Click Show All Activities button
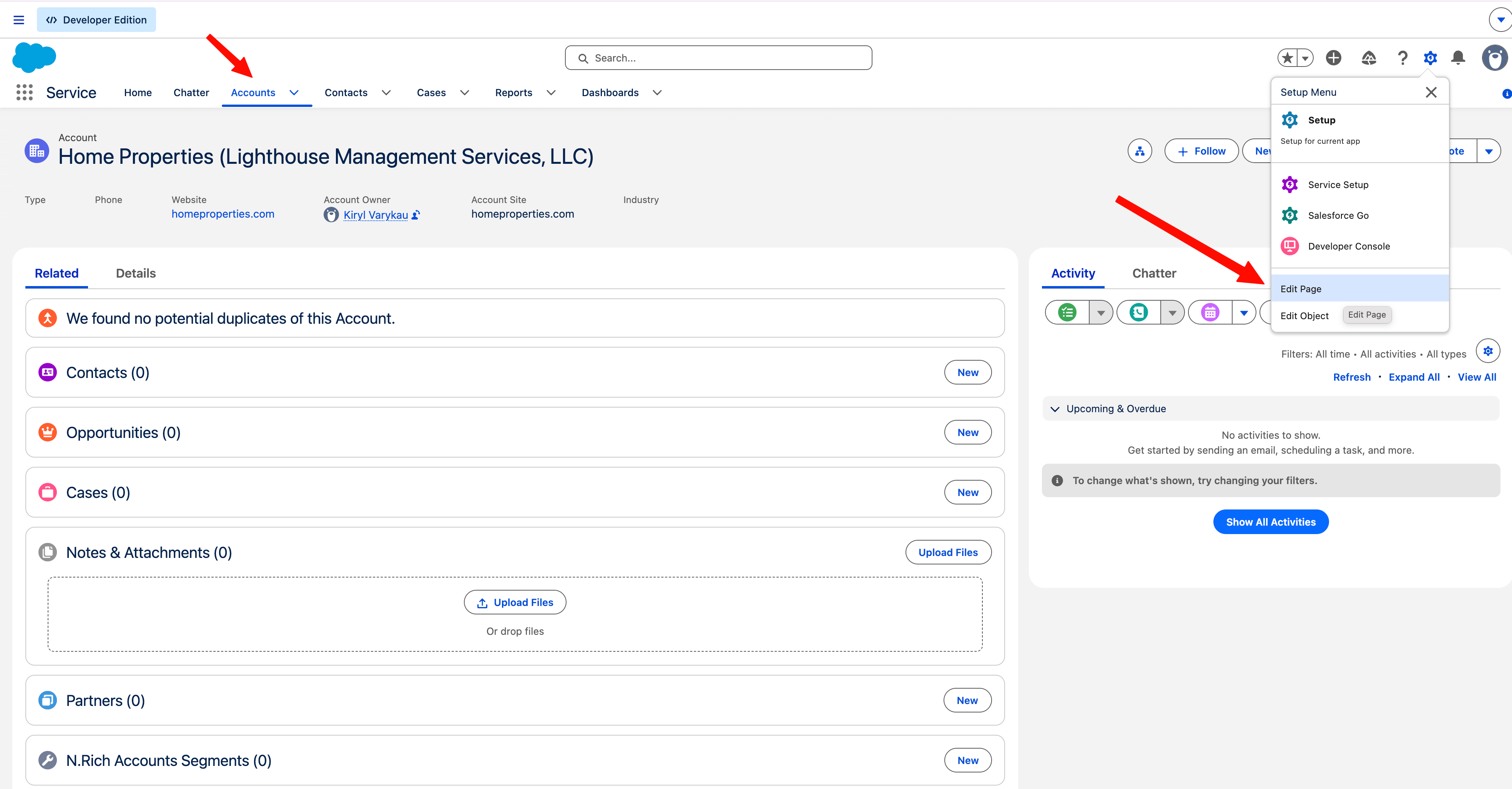 pos(1271,522)
